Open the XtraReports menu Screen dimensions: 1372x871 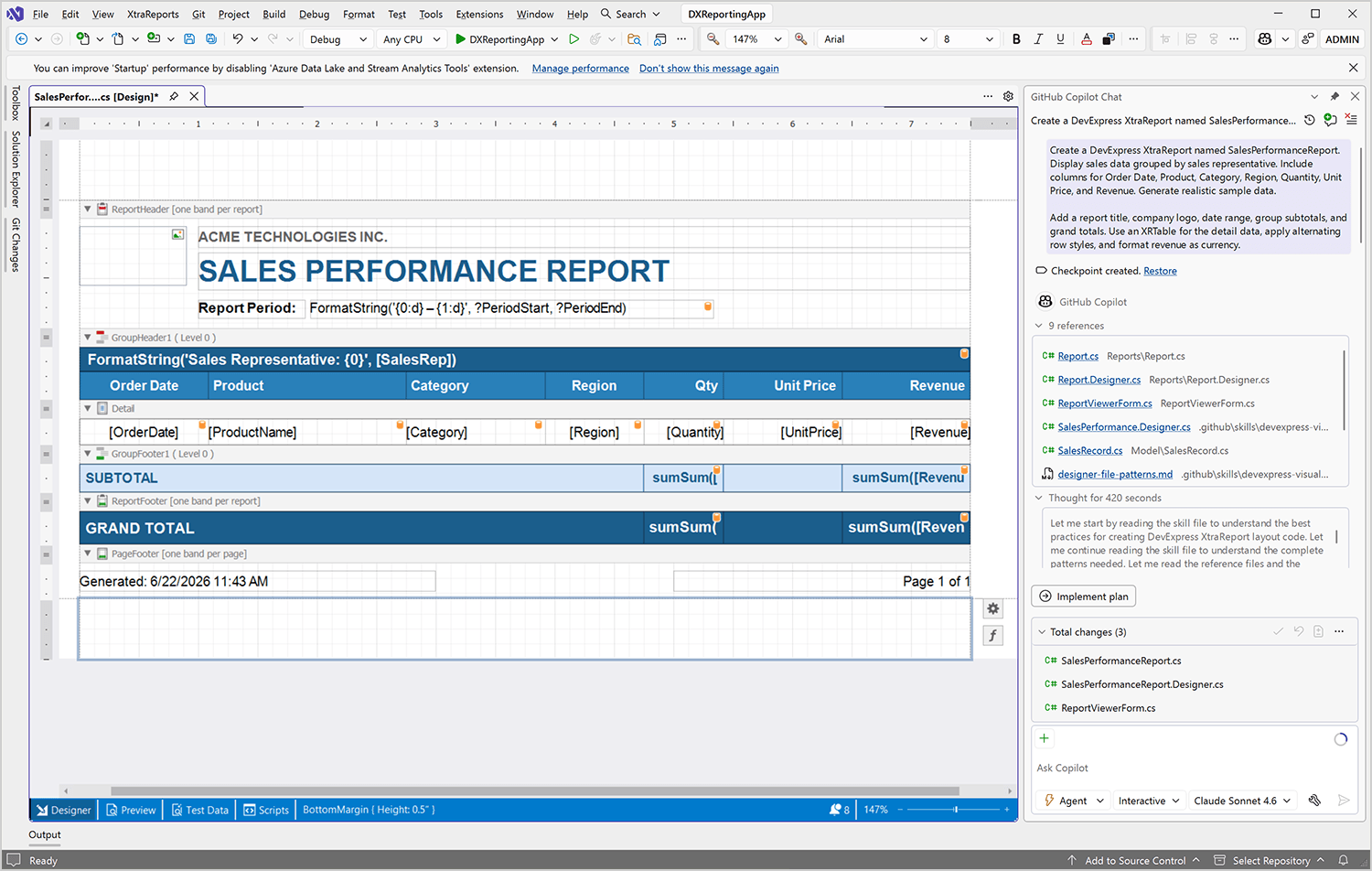153,14
